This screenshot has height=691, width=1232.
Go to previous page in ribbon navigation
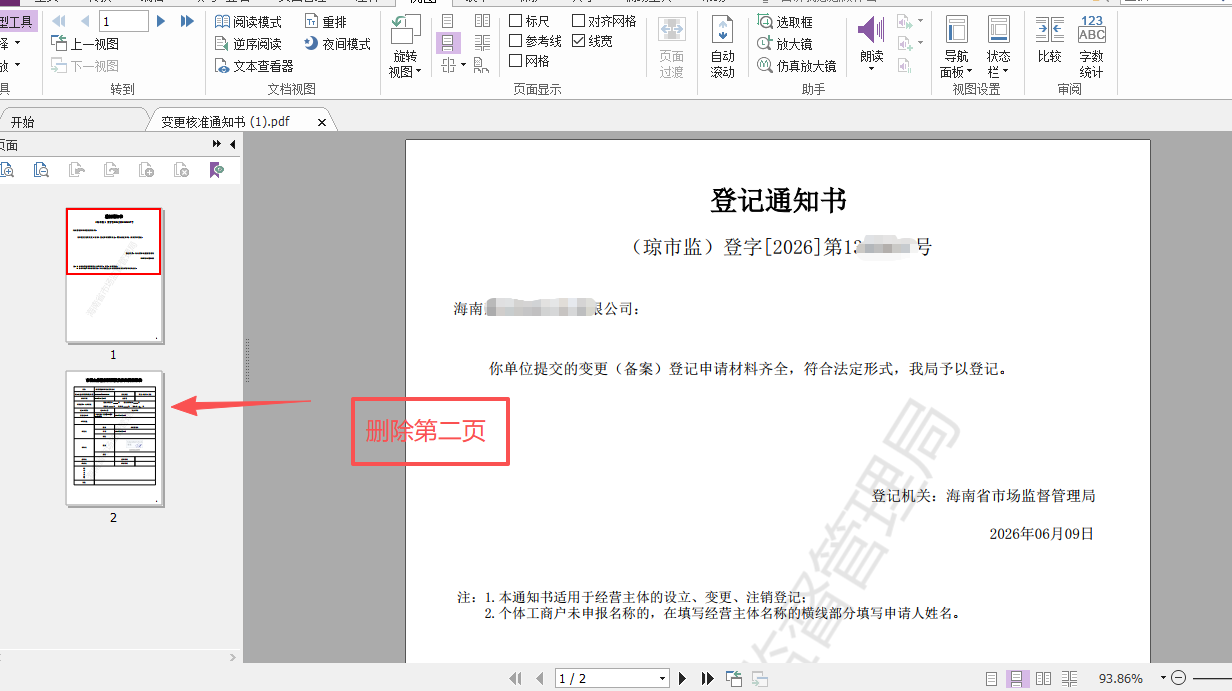tap(84, 21)
